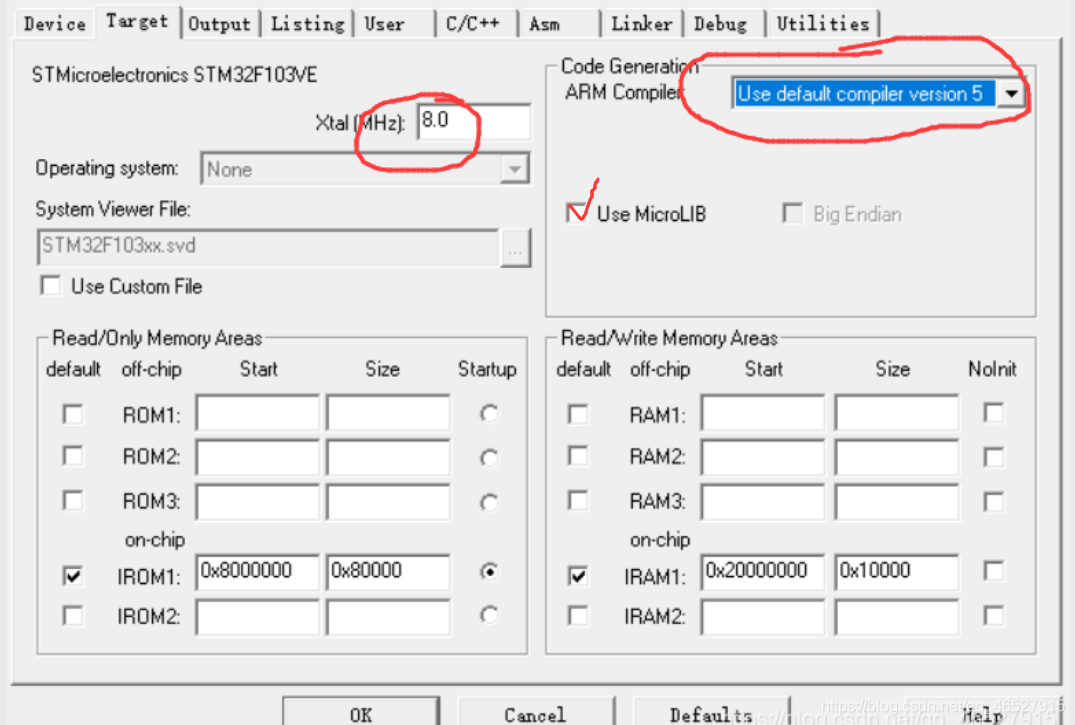The height and width of the screenshot is (725, 1075).
Task: Confirm settings with the OK button
Action: (x=361, y=712)
